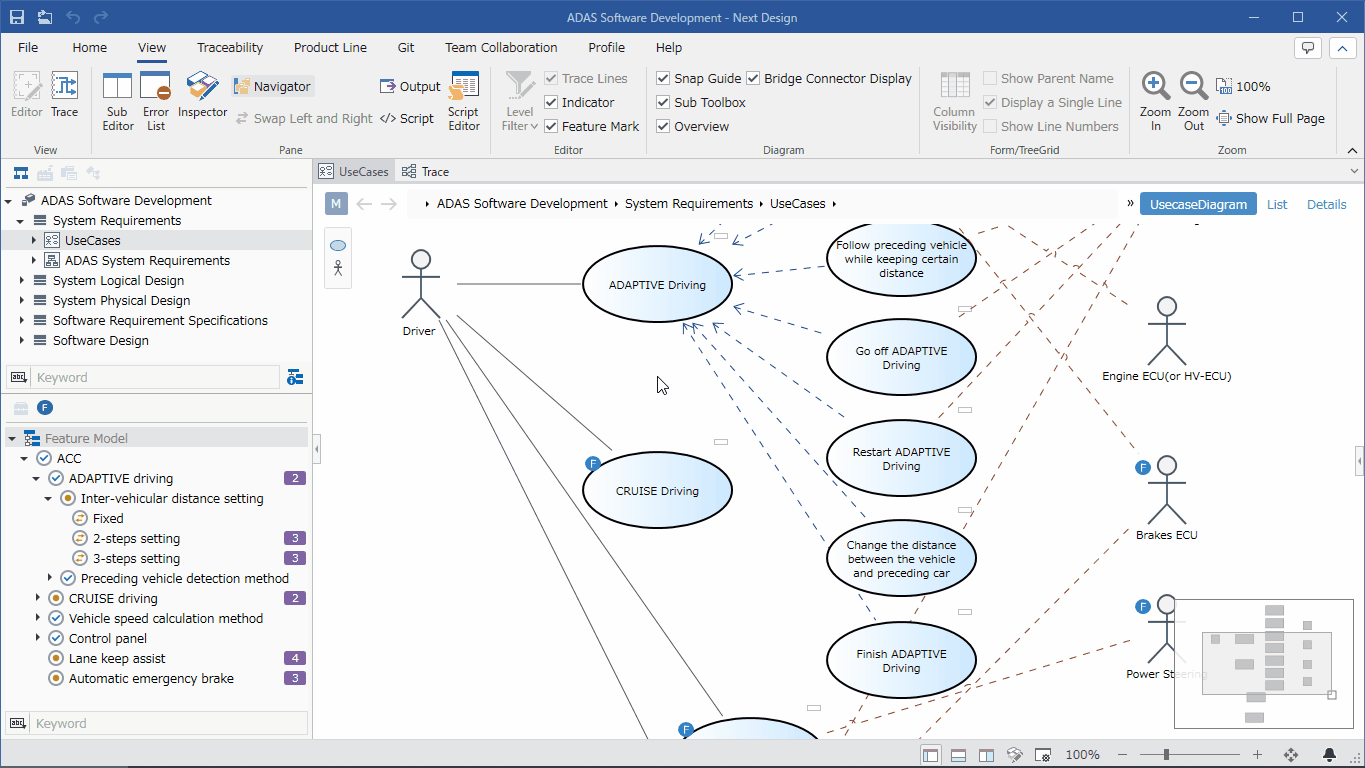Click the overview minimap thumbnail
The height and width of the screenshot is (768, 1365).
[1263, 663]
